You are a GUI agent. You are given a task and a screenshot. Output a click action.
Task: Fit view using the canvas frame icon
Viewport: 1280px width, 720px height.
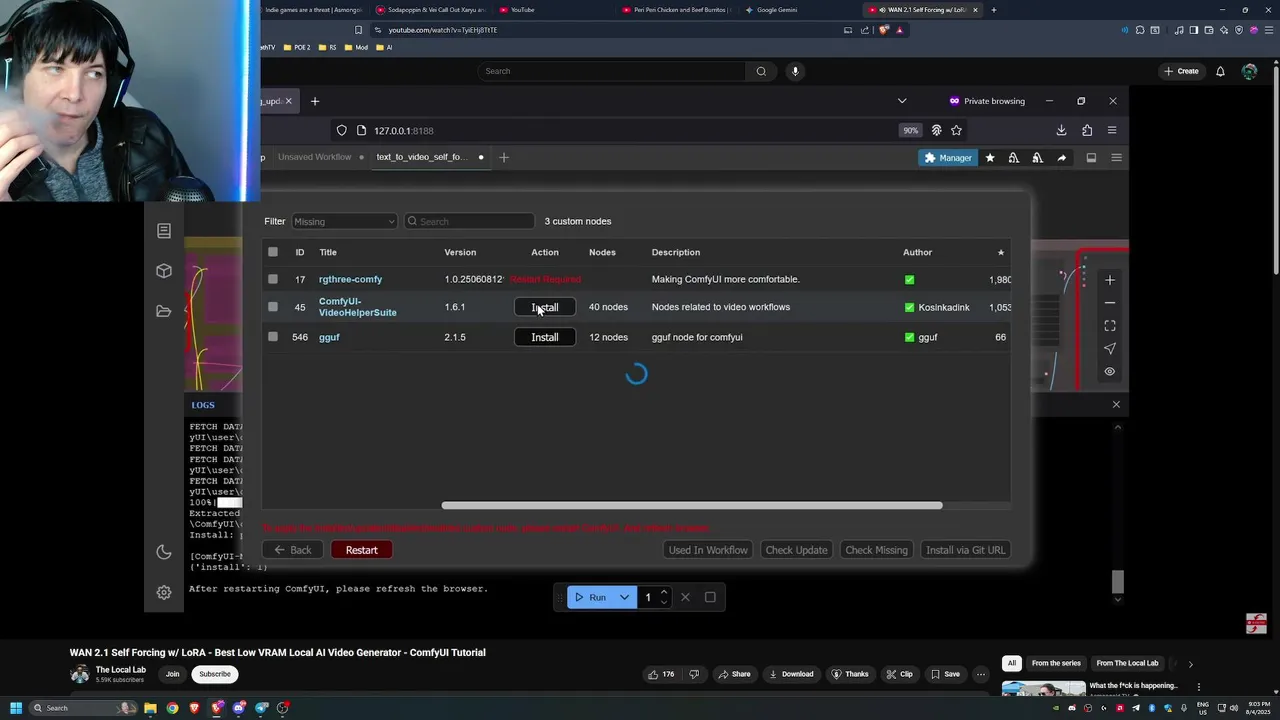(x=1109, y=326)
